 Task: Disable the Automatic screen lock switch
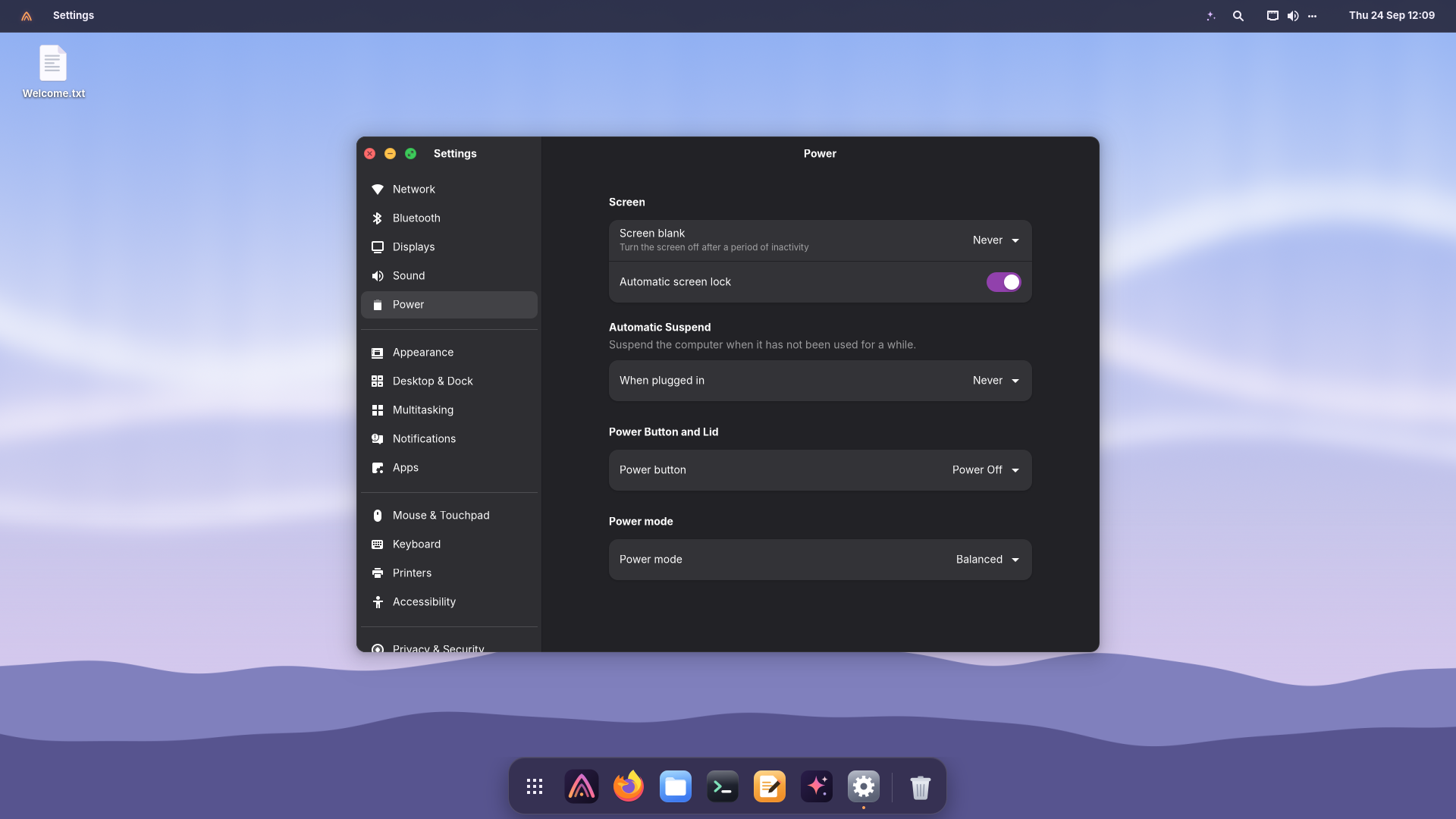click(x=1003, y=282)
